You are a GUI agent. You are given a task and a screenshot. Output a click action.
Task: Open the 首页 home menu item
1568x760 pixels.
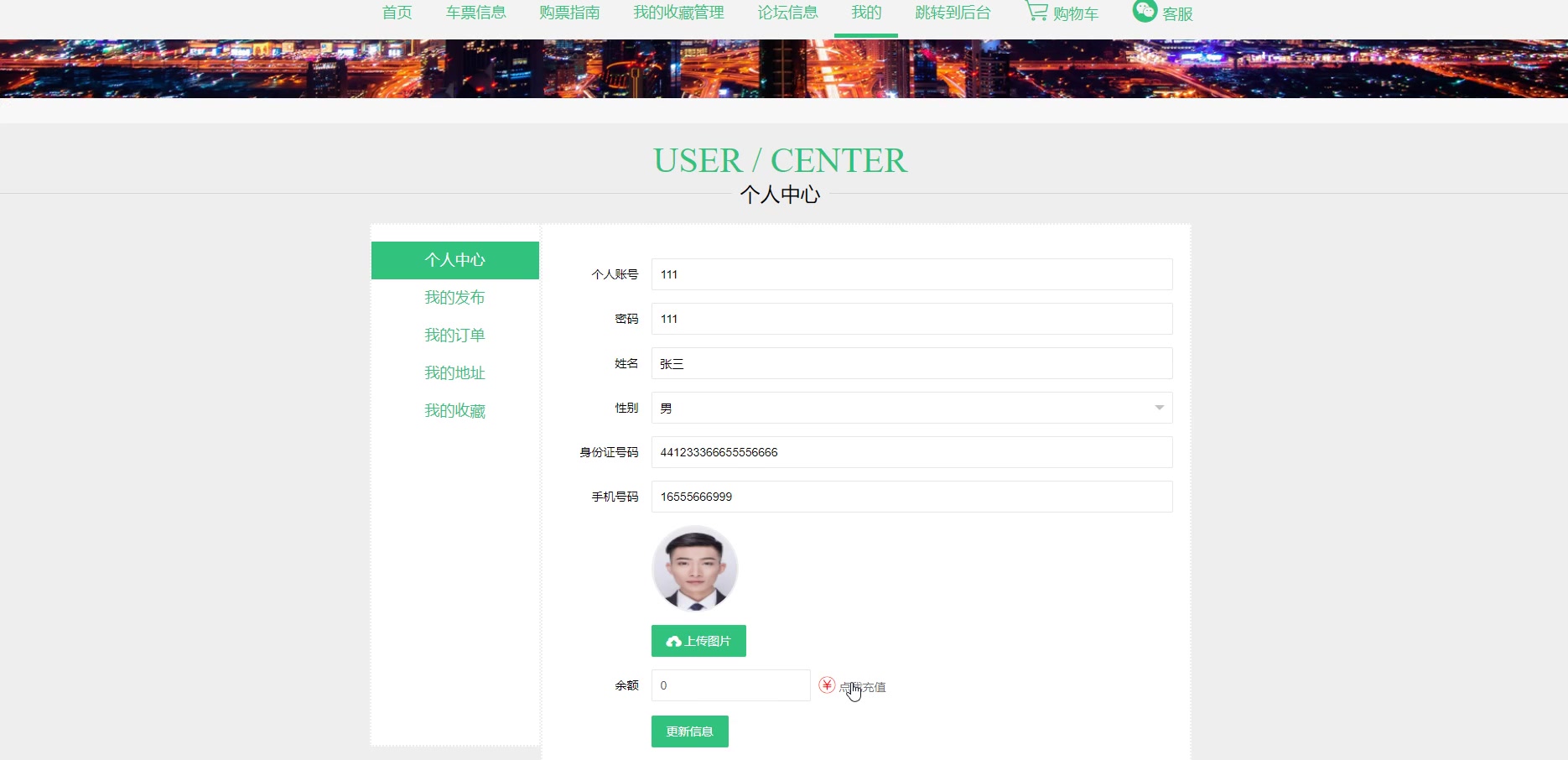pos(397,13)
